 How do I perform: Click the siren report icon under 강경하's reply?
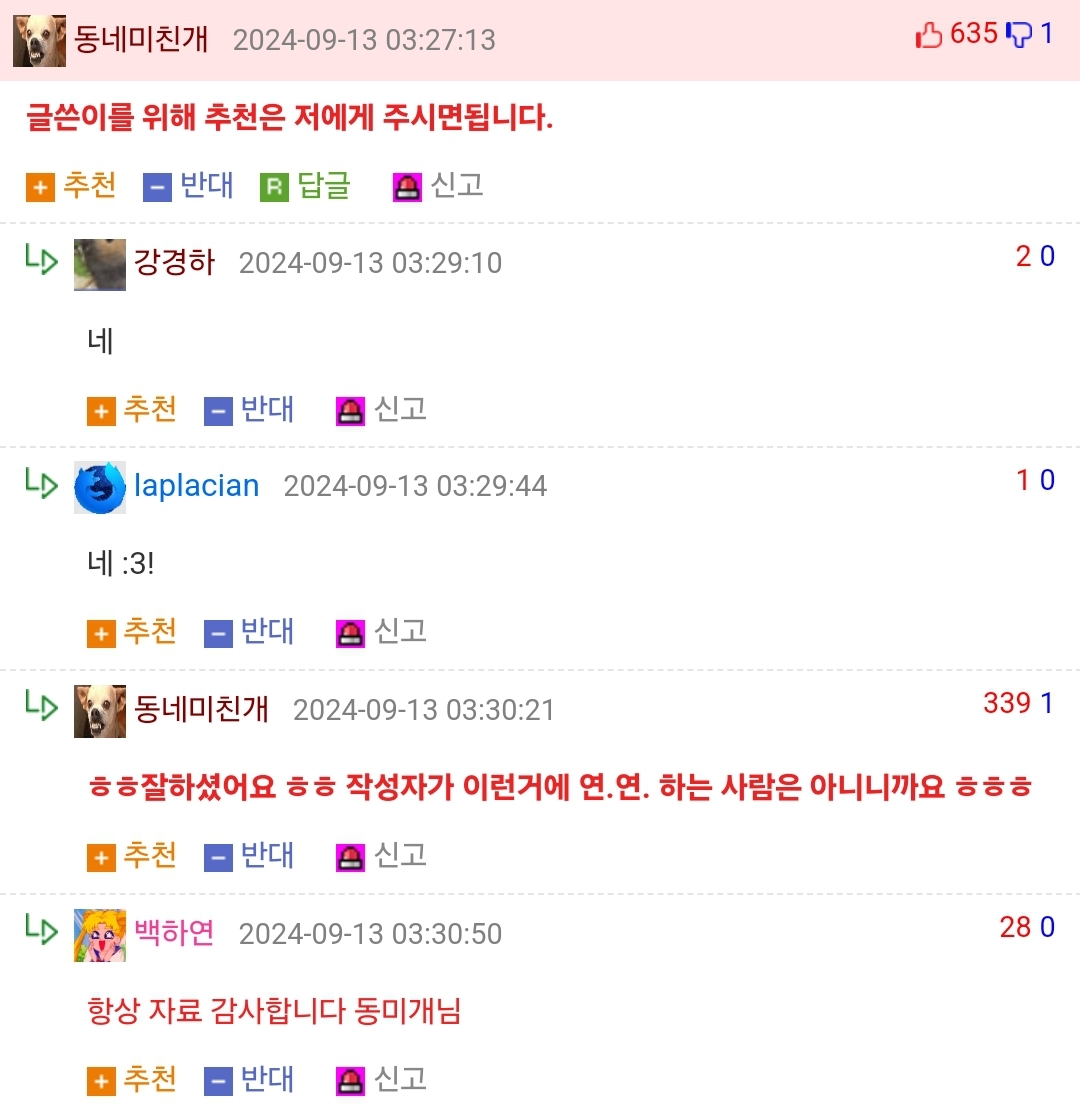click(x=350, y=411)
